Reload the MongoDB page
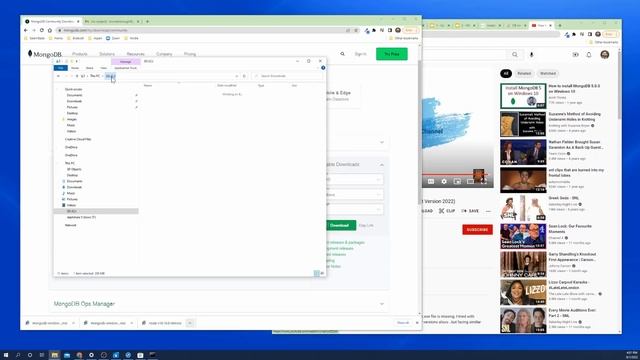The height and width of the screenshot is (360, 640). (x=42, y=30)
